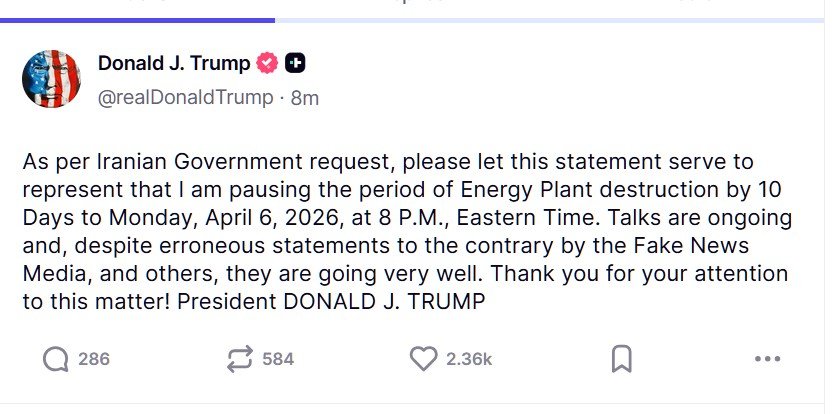View the 584 ReTruths count
Image resolution: width=836 pixels, height=414 pixels.
(x=278, y=359)
